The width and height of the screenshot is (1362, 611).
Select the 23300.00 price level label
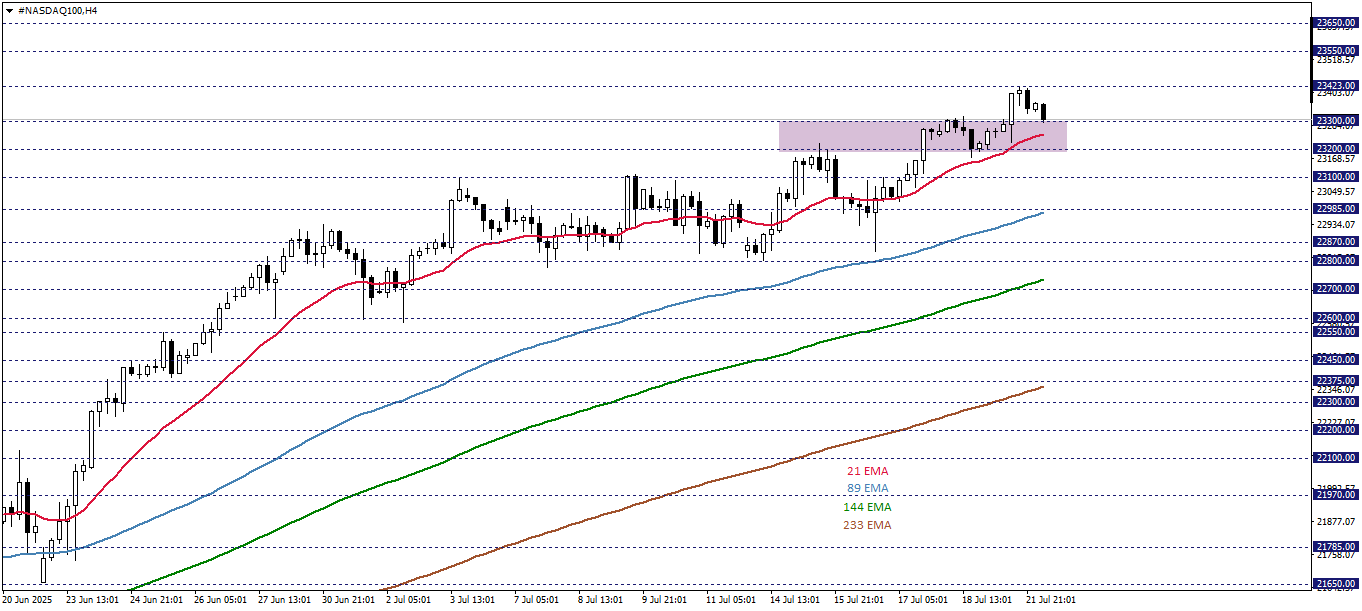[1335, 121]
